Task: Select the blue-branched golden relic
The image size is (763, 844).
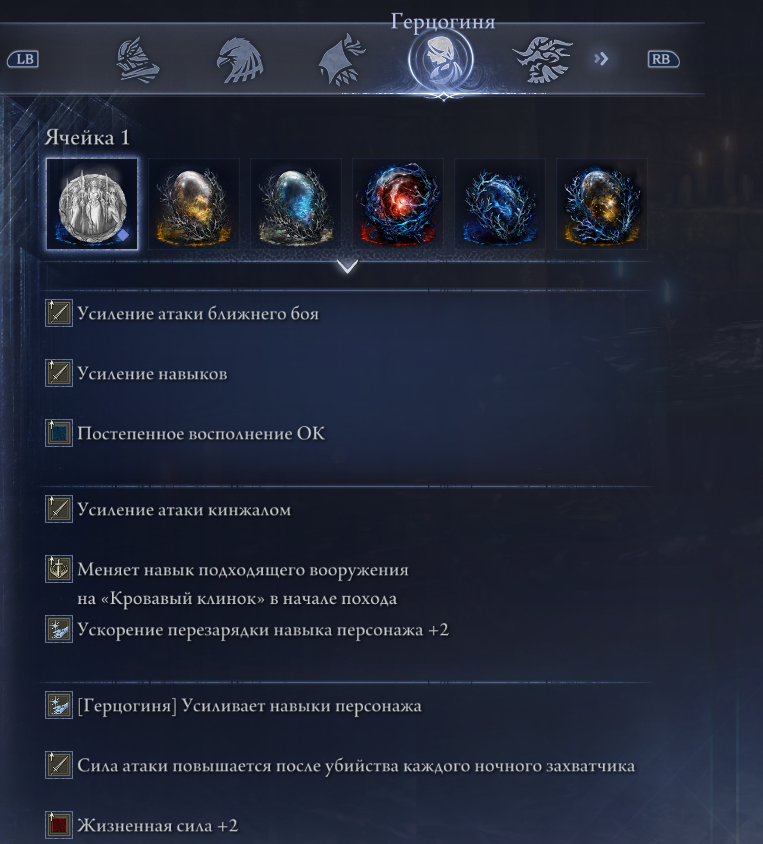Action: 602,204
